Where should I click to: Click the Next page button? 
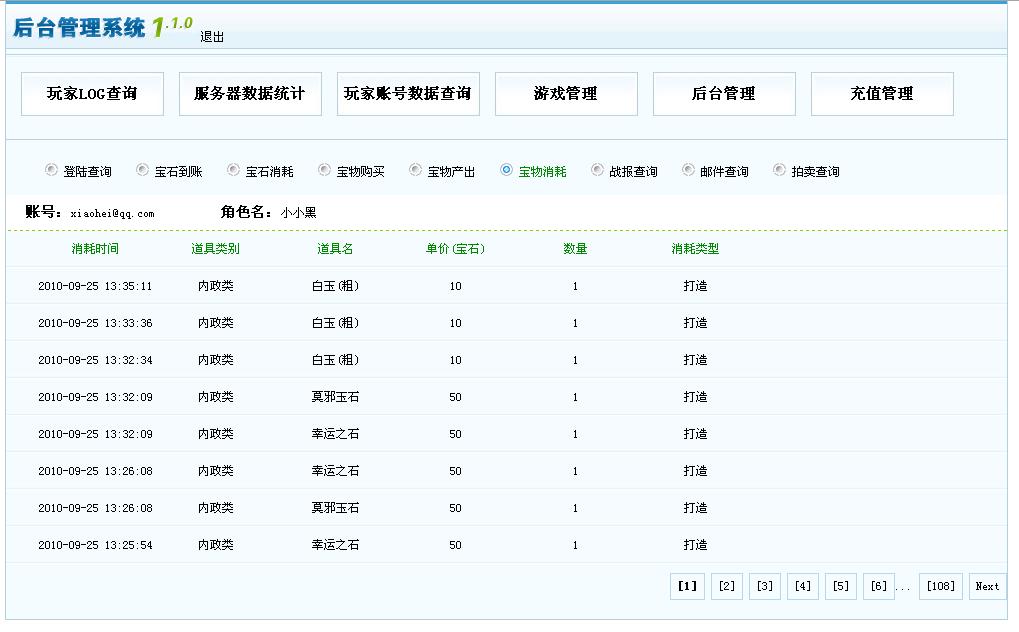pos(987,587)
